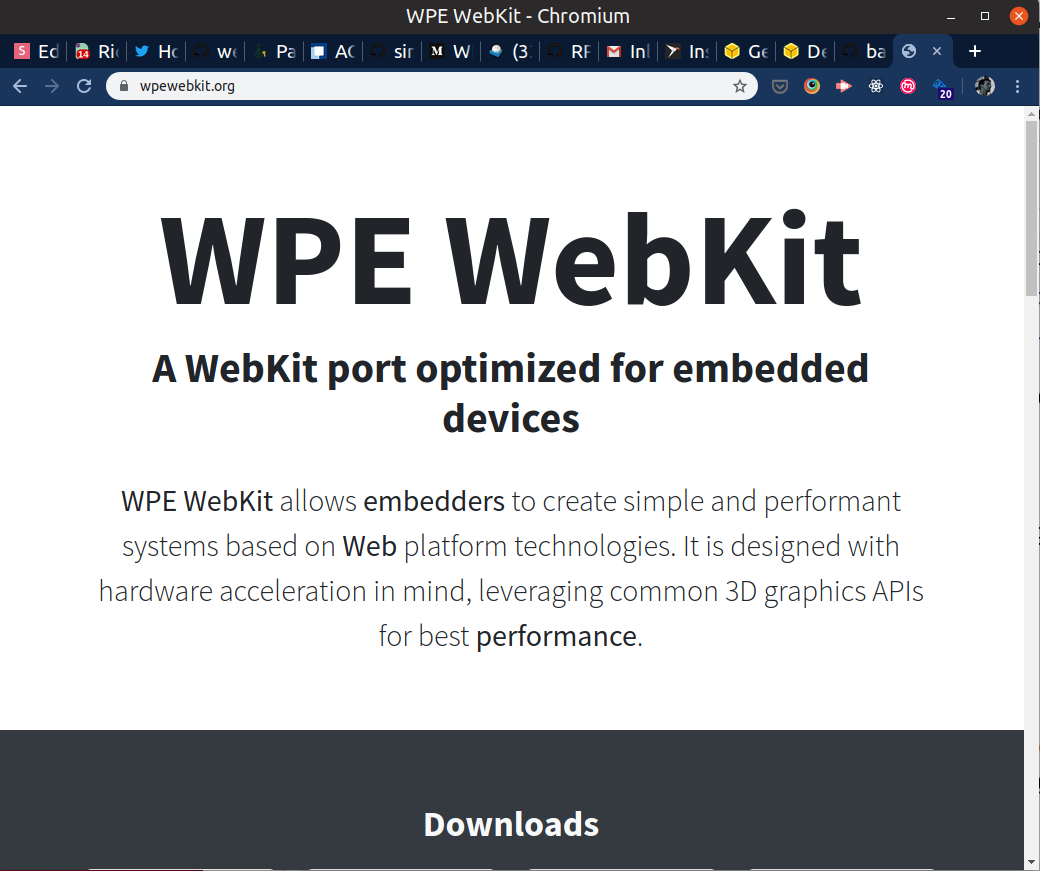Click the 'WPE WebKit' main heading
This screenshot has height=871, width=1040.
pyautogui.click(x=511, y=258)
